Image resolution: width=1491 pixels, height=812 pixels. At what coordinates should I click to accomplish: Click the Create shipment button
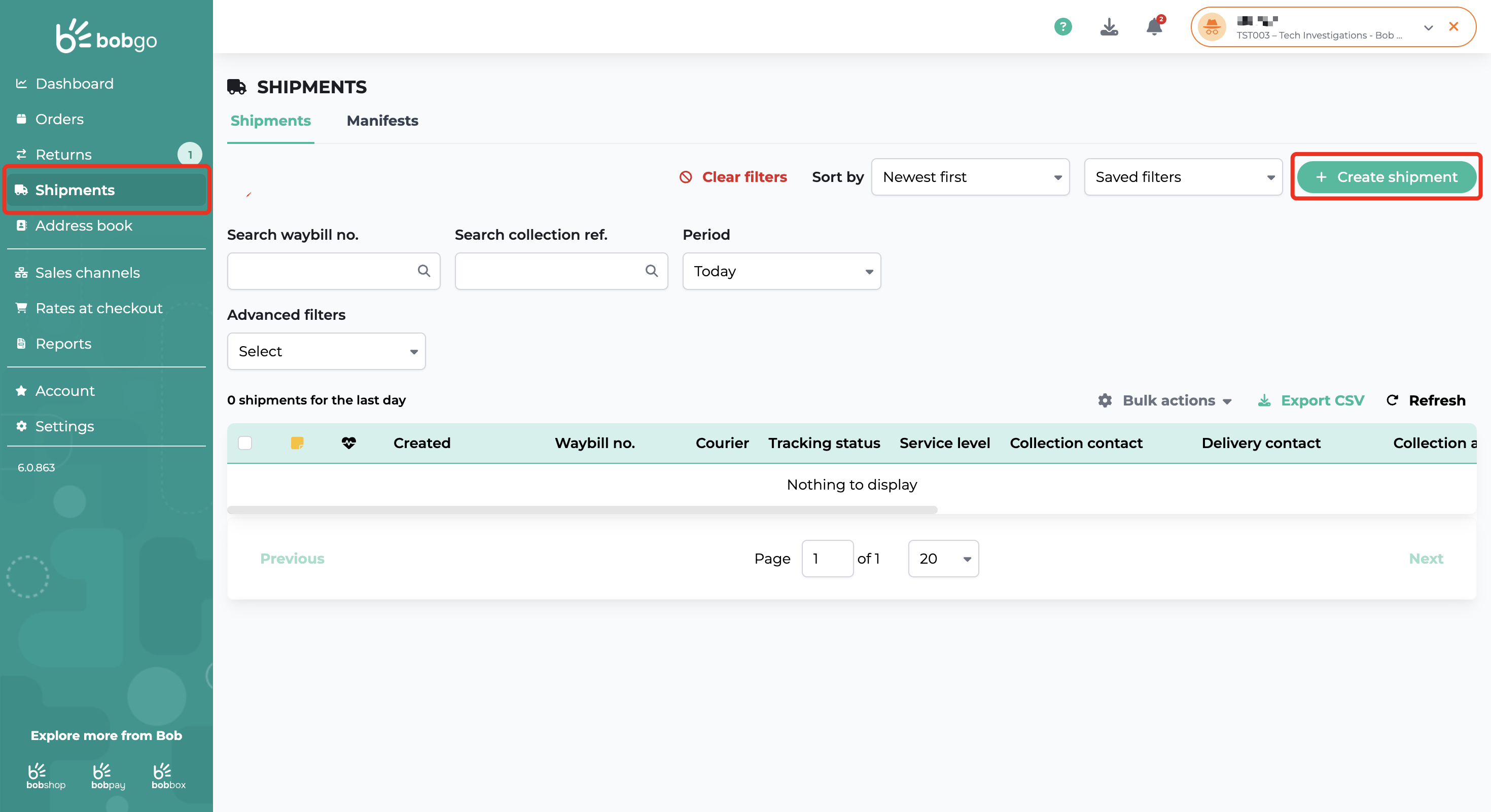coord(1386,177)
